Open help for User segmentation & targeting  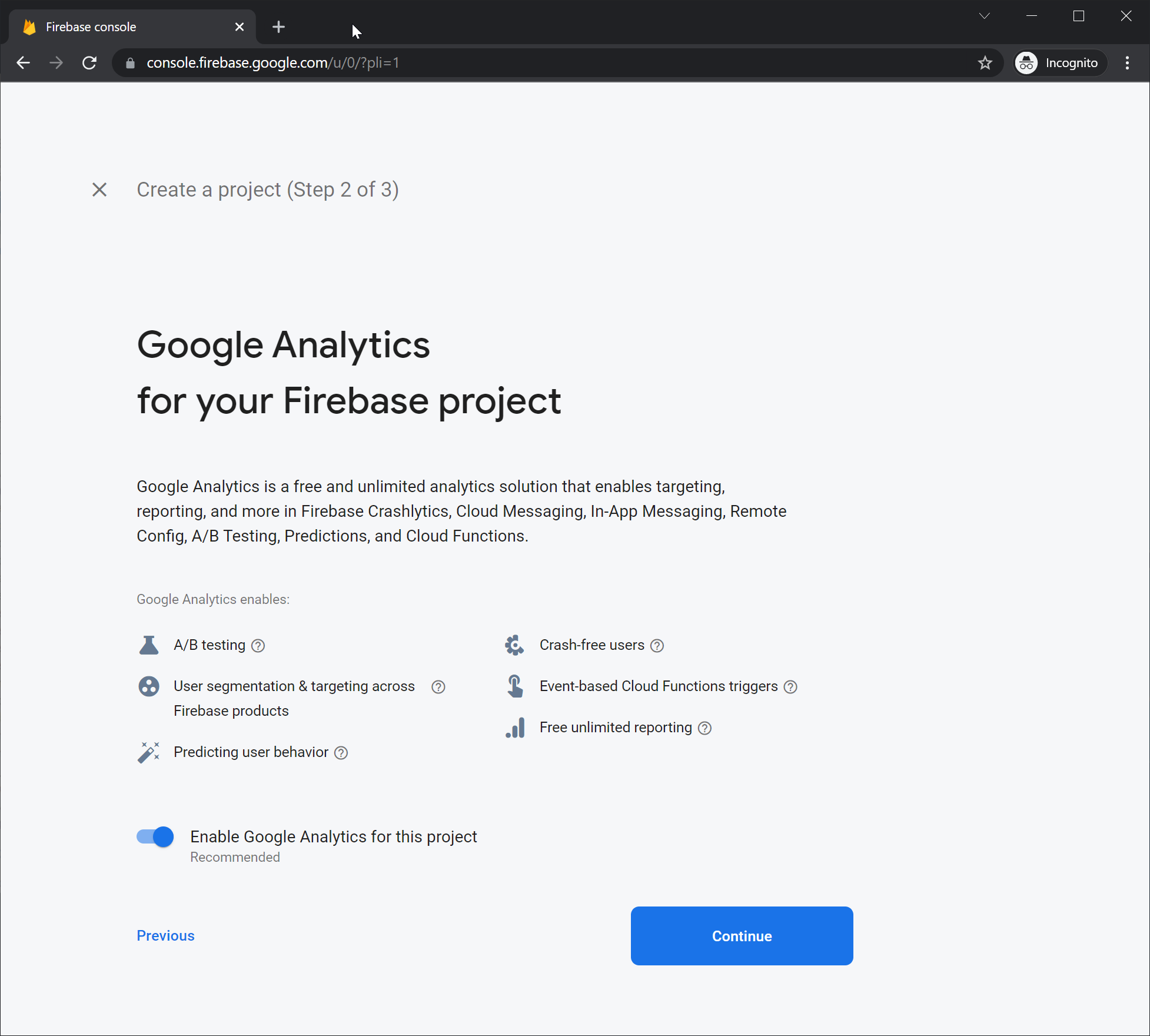coord(438,687)
